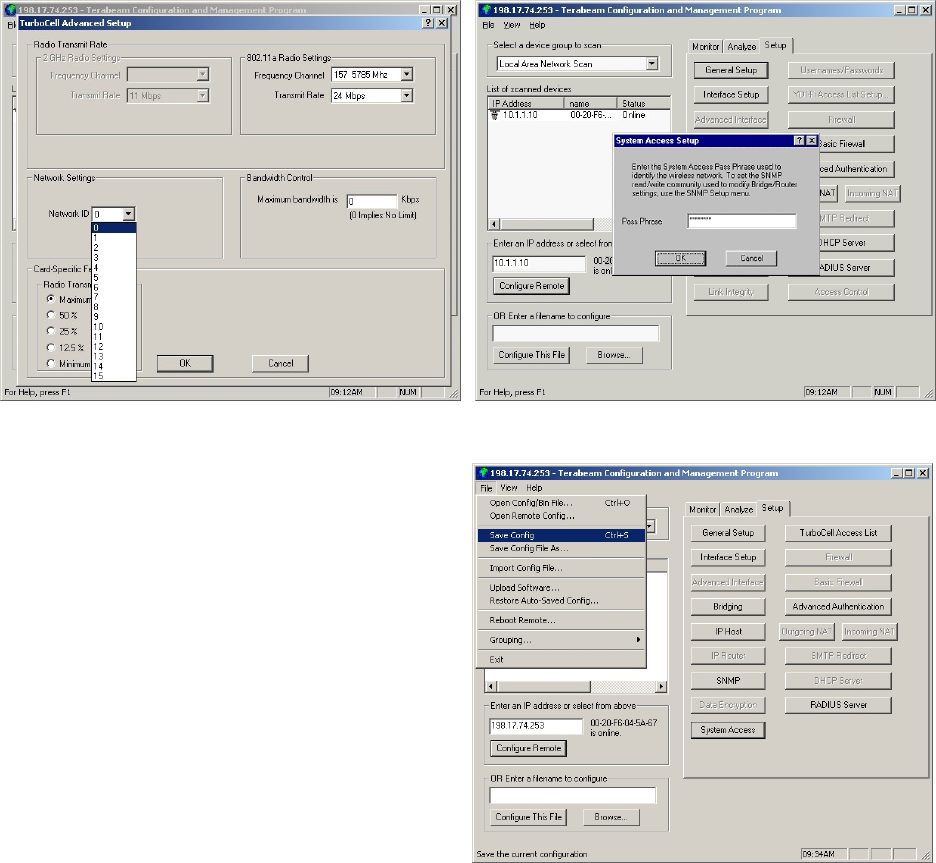Cancel the System Access Setup dialog

752,258
